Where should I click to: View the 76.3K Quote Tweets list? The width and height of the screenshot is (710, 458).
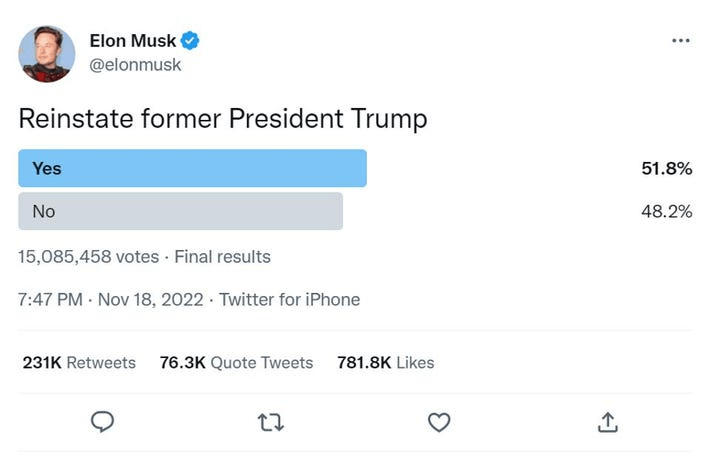pos(236,363)
